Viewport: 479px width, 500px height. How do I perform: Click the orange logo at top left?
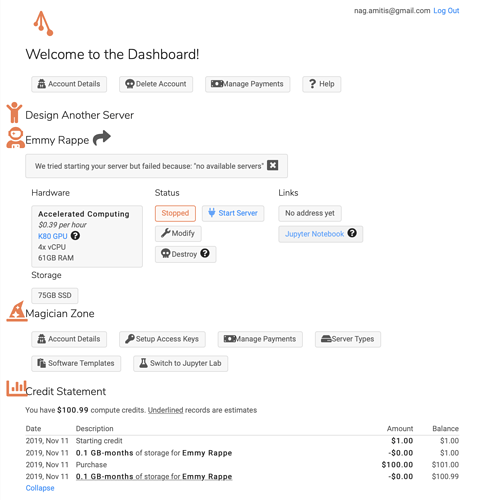43,23
